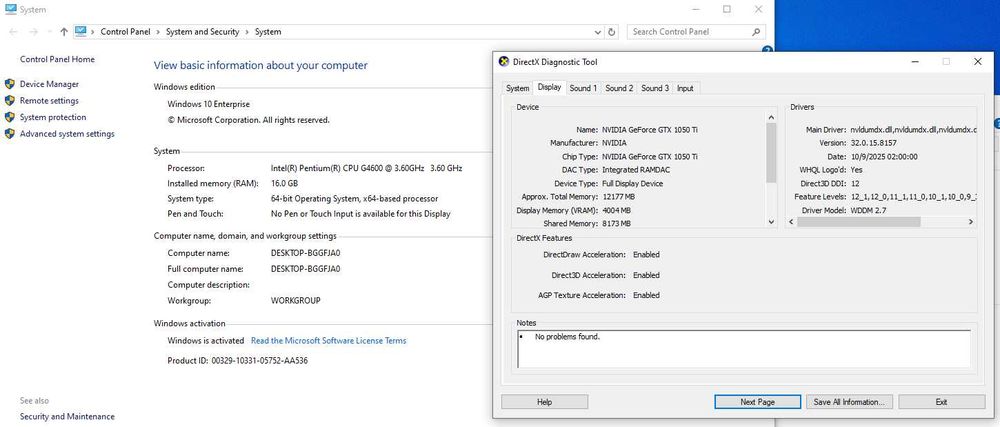Click the Device Manager shield icon

point(10,85)
